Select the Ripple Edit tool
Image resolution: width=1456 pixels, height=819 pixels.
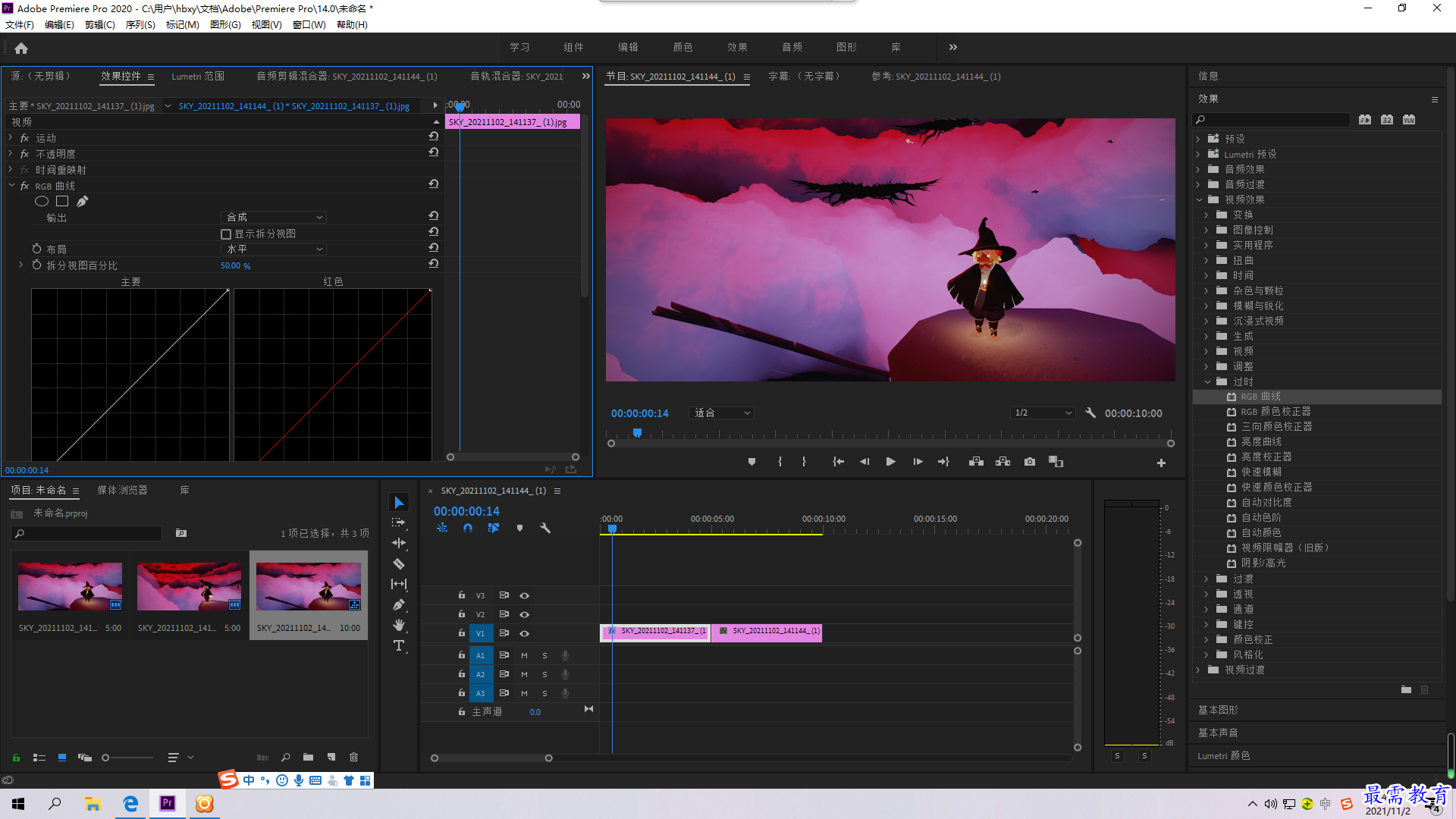[x=399, y=543]
